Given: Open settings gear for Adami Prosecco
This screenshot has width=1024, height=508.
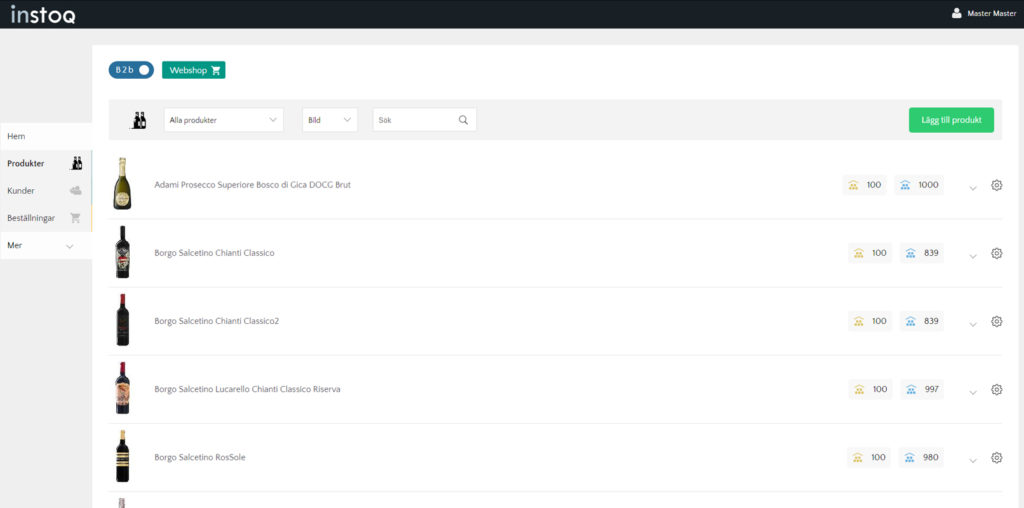Looking at the screenshot, I should 996,185.
